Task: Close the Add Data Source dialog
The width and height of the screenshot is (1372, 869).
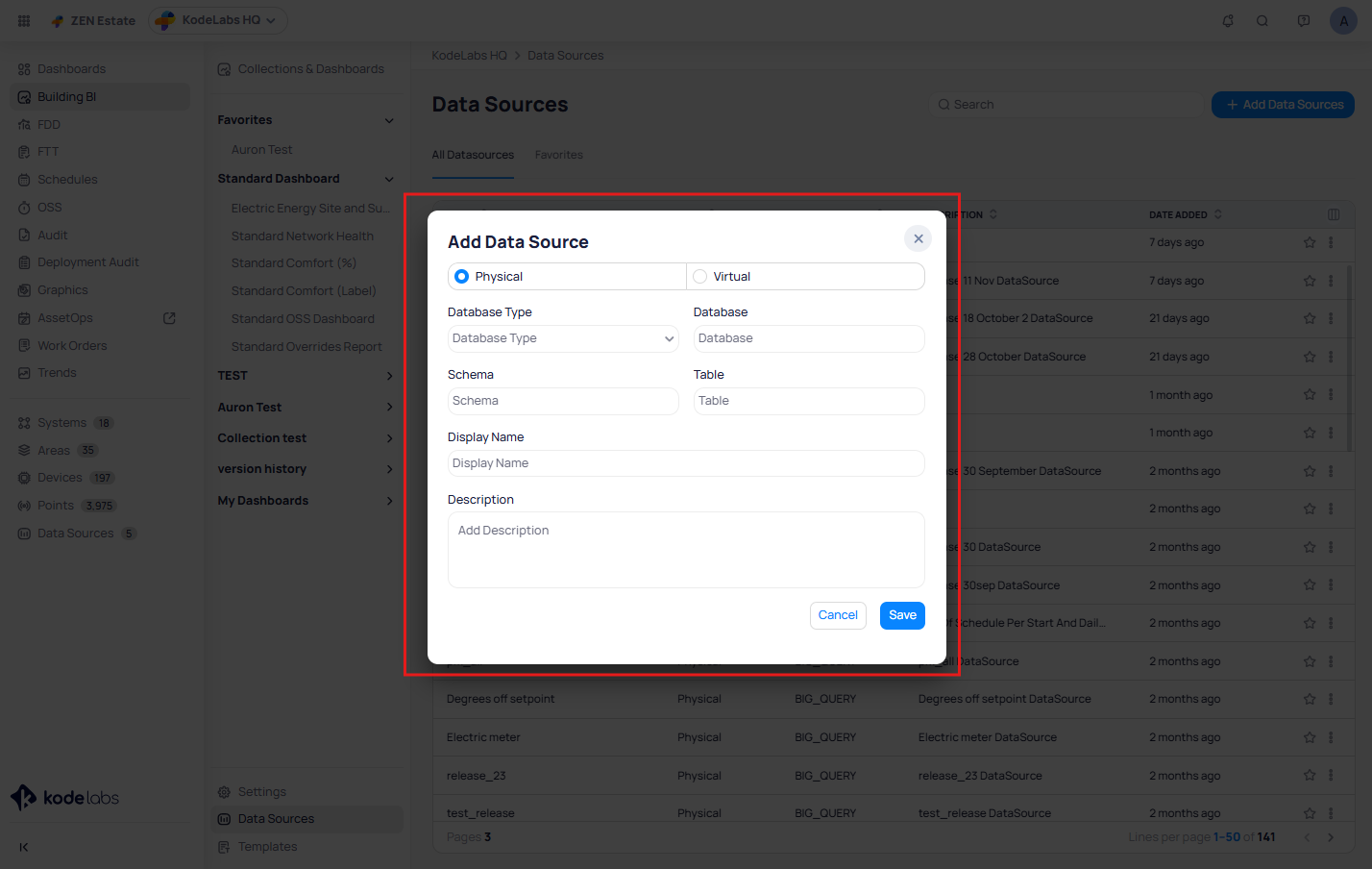Action: pyautogui.click(x=918, y=238)
